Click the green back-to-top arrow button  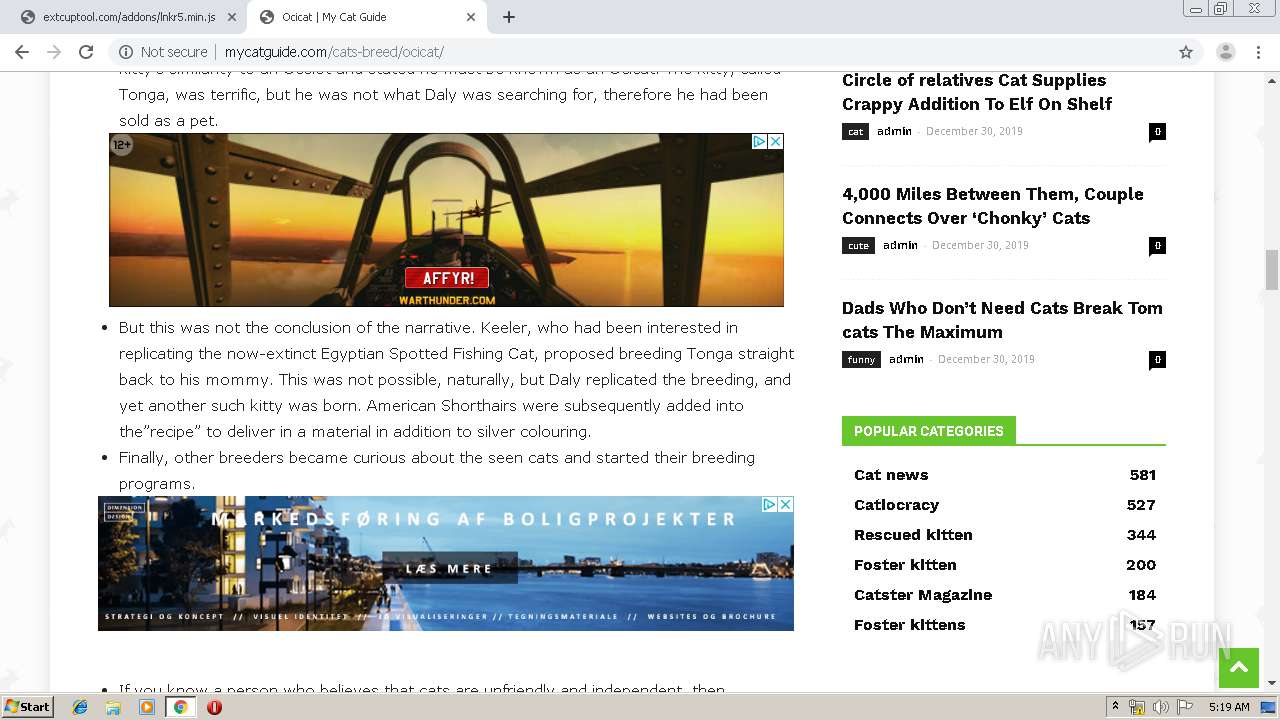point(1239,667)
